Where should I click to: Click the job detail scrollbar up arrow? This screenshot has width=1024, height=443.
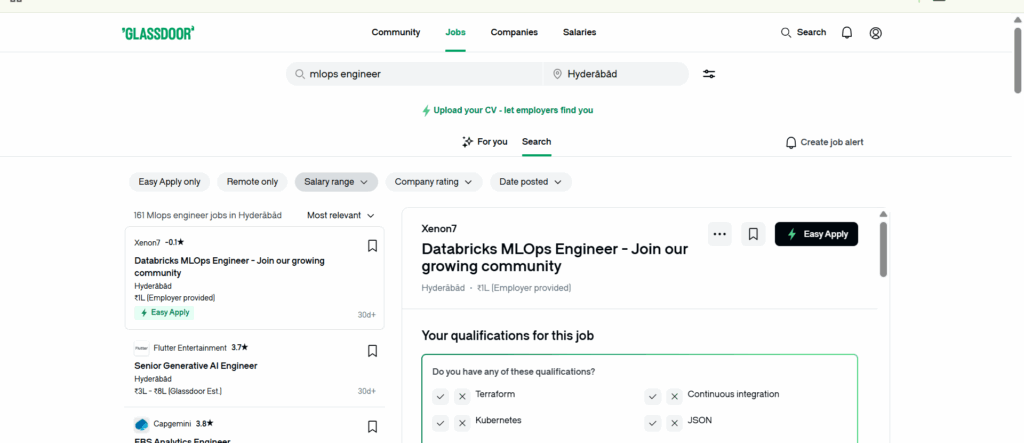pos(884,214)
